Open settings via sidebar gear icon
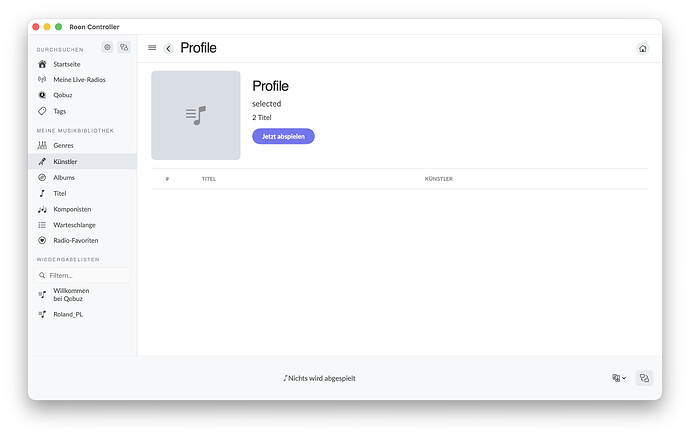690x437 pixels. (107, 47)
